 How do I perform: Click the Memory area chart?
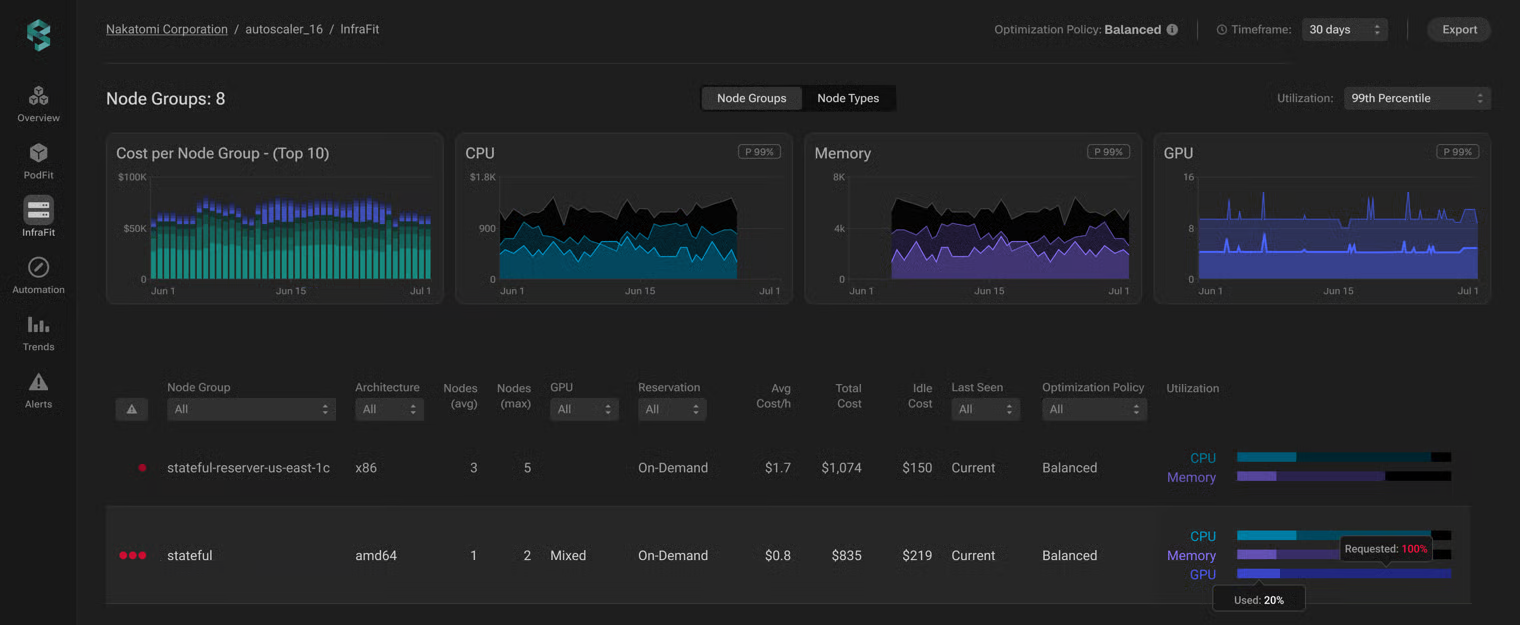[x=973, y=218]
